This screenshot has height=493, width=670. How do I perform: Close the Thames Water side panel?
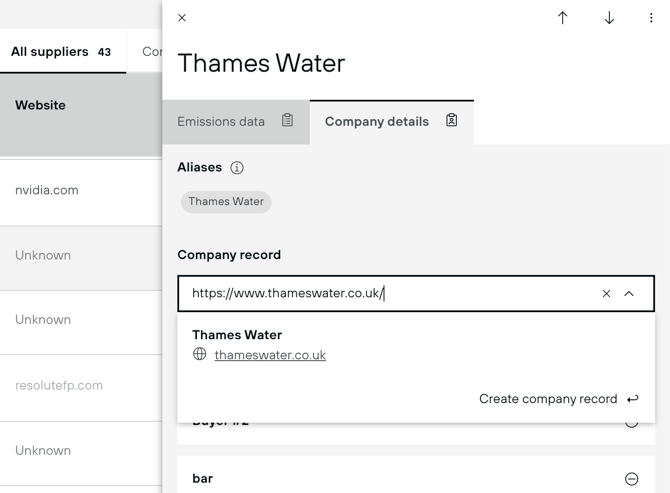pyautogui.click(x=182, y=18)
